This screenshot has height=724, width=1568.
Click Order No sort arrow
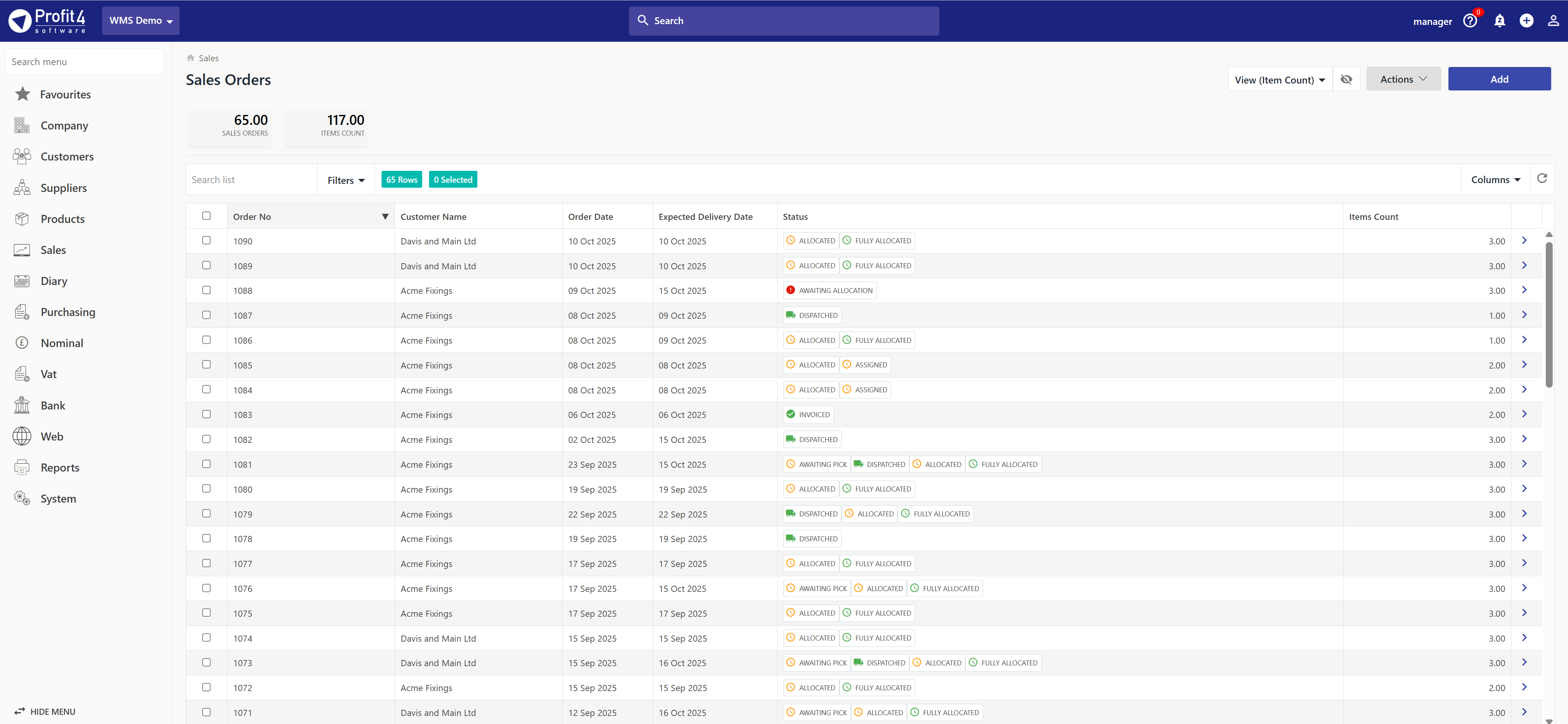pos(385,216)
